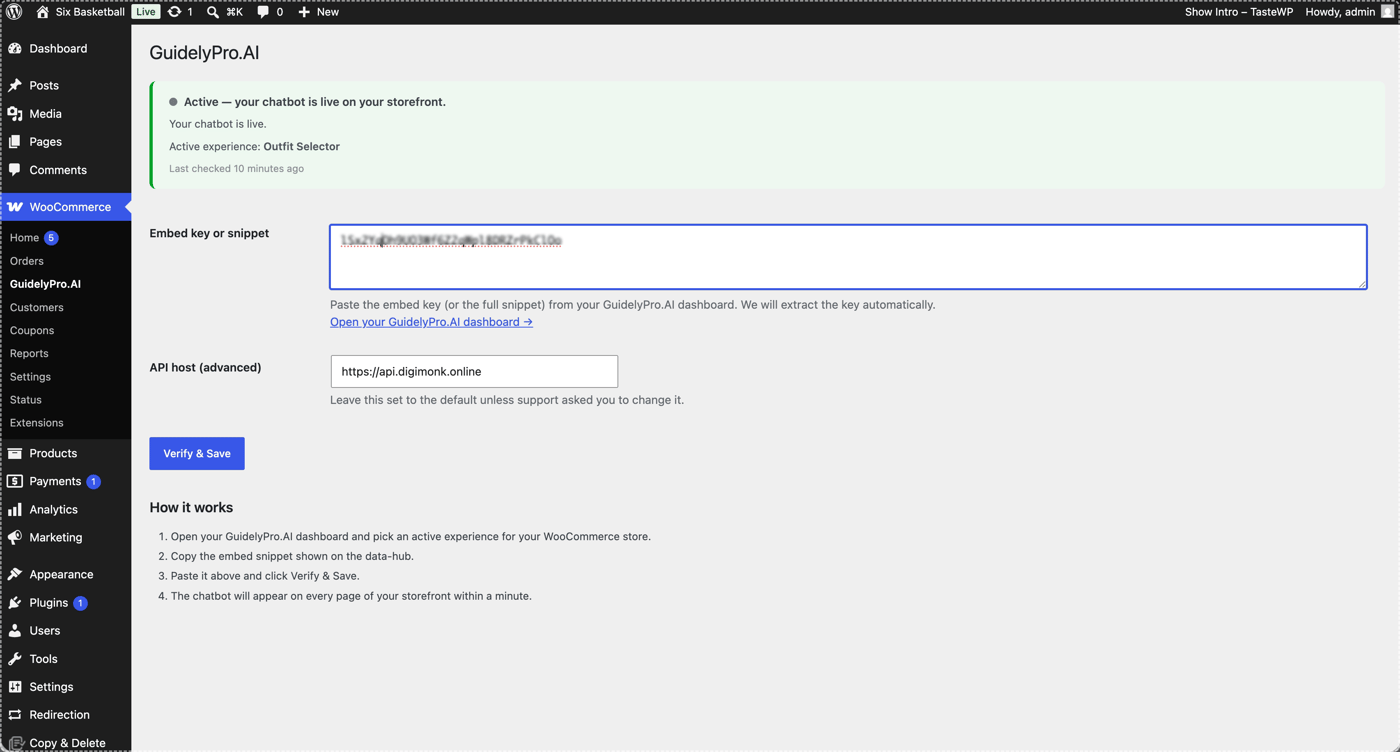Open the Reports submenu item
Viewport: 1400px width, 752px height.
[x=29, y=353]
